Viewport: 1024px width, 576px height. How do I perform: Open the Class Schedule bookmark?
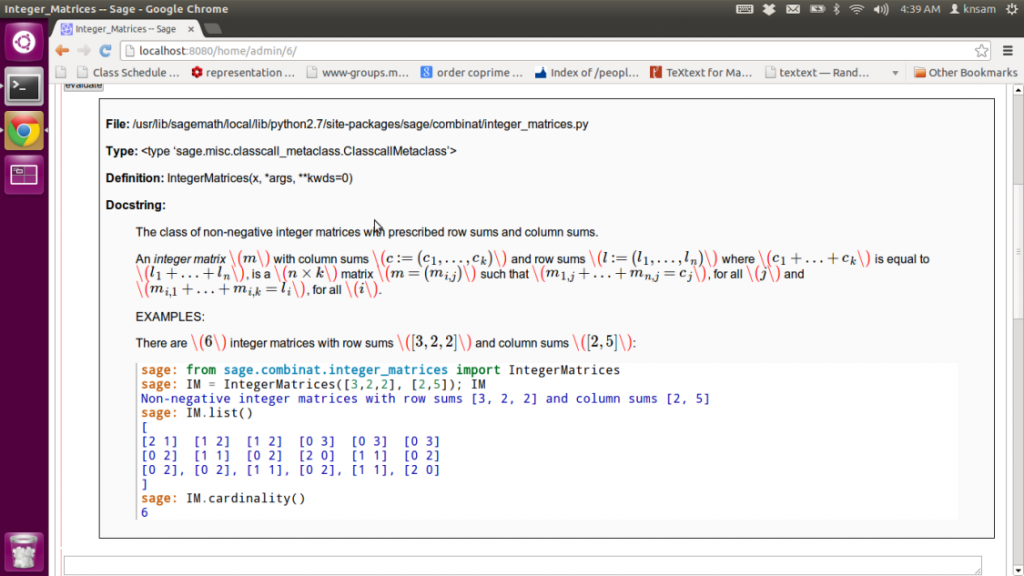128,72
